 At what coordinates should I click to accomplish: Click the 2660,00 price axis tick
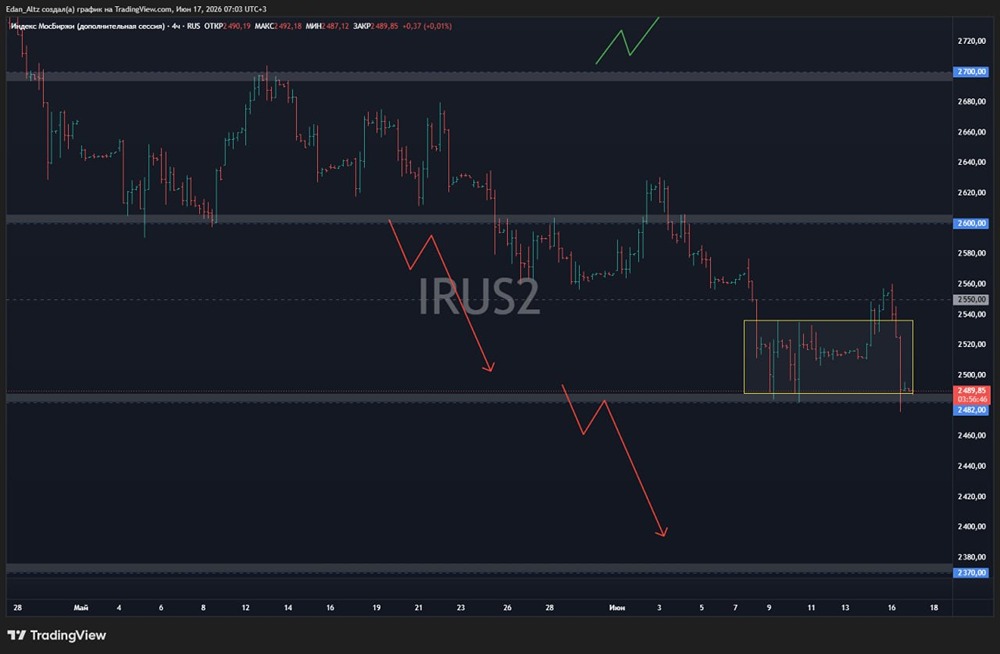(x=971, y=132)
